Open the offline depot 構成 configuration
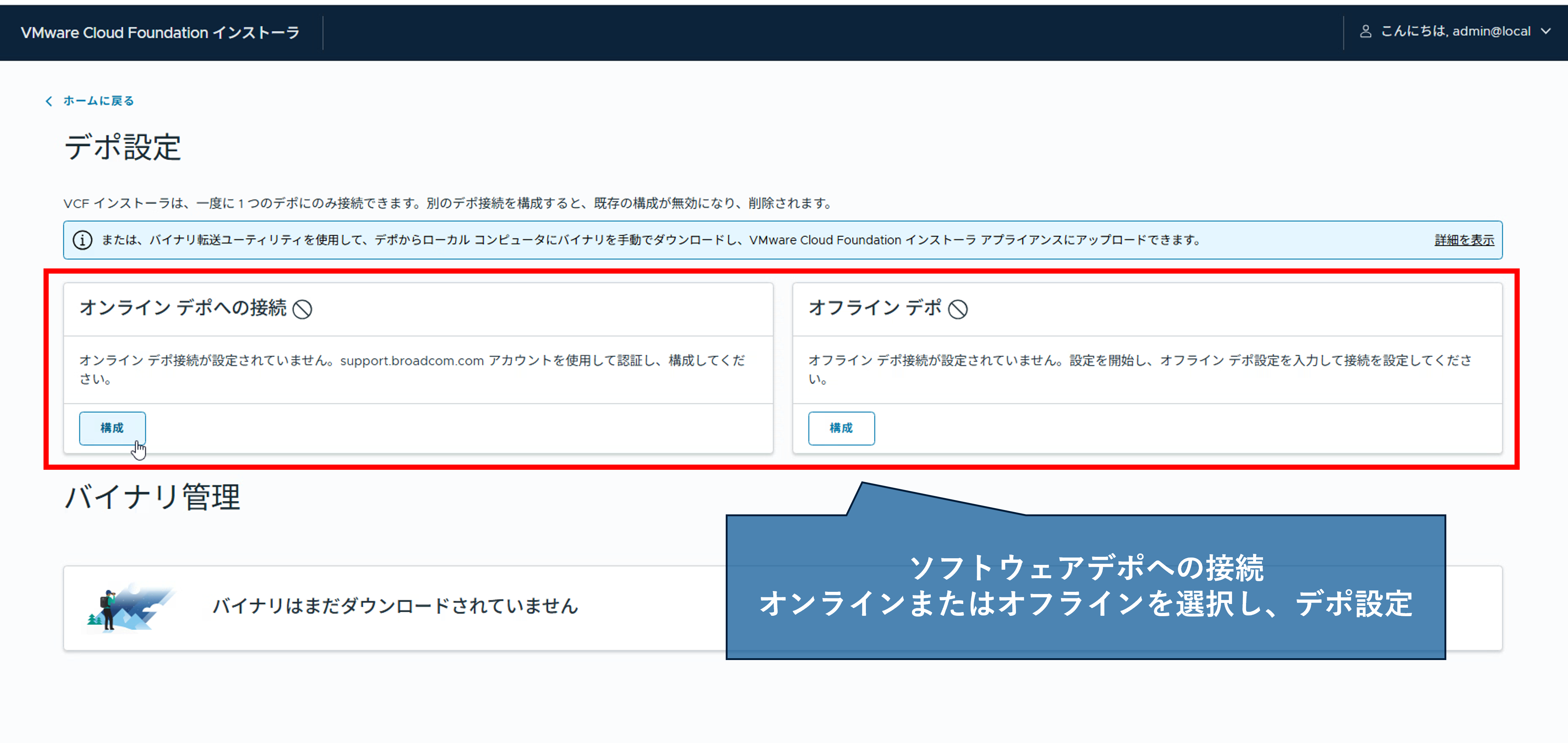 841,428
